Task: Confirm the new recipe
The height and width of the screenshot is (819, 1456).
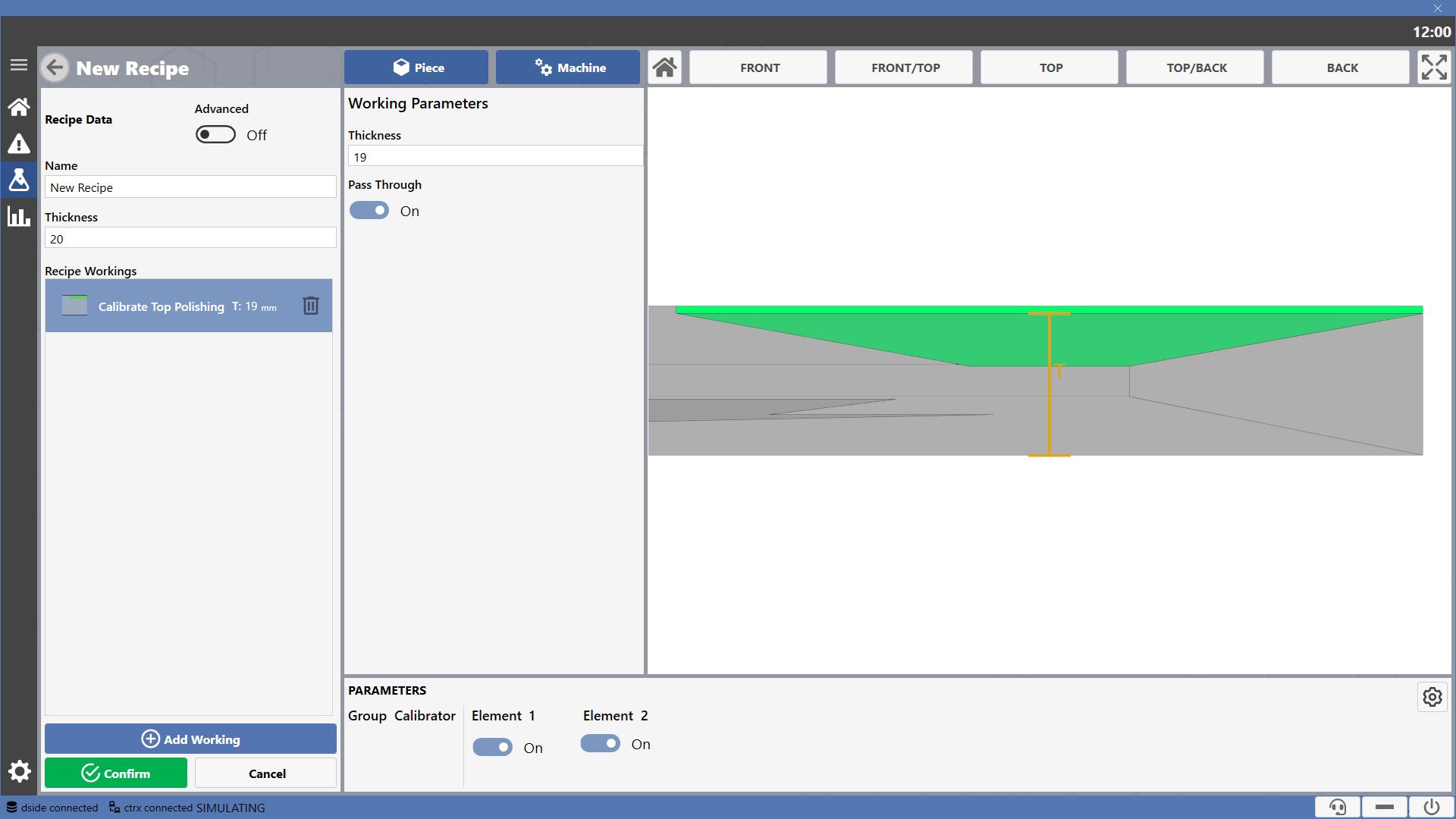Action: 116,773
